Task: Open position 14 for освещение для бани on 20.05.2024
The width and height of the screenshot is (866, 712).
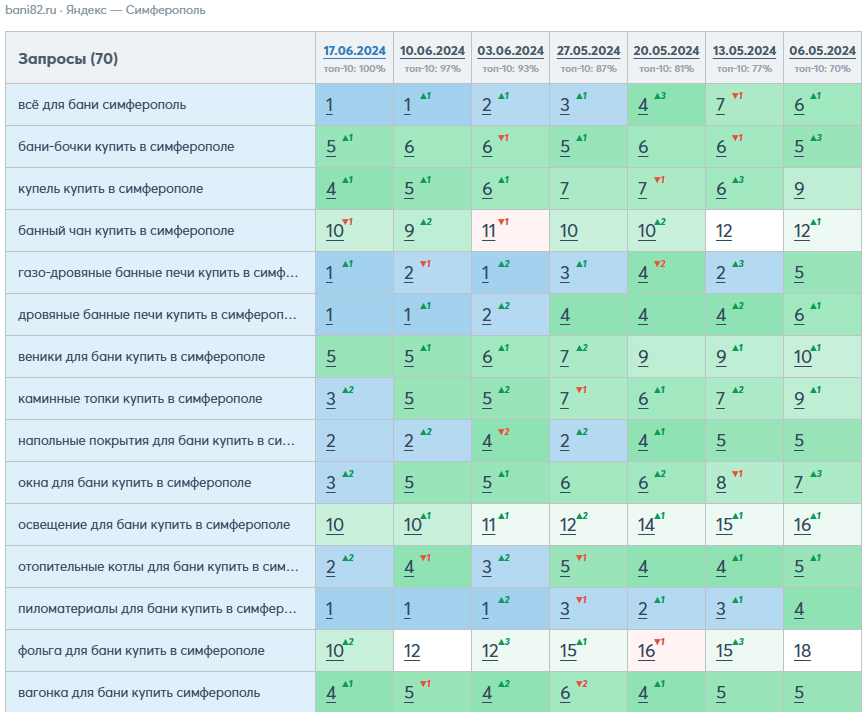Action: point(646,525)
